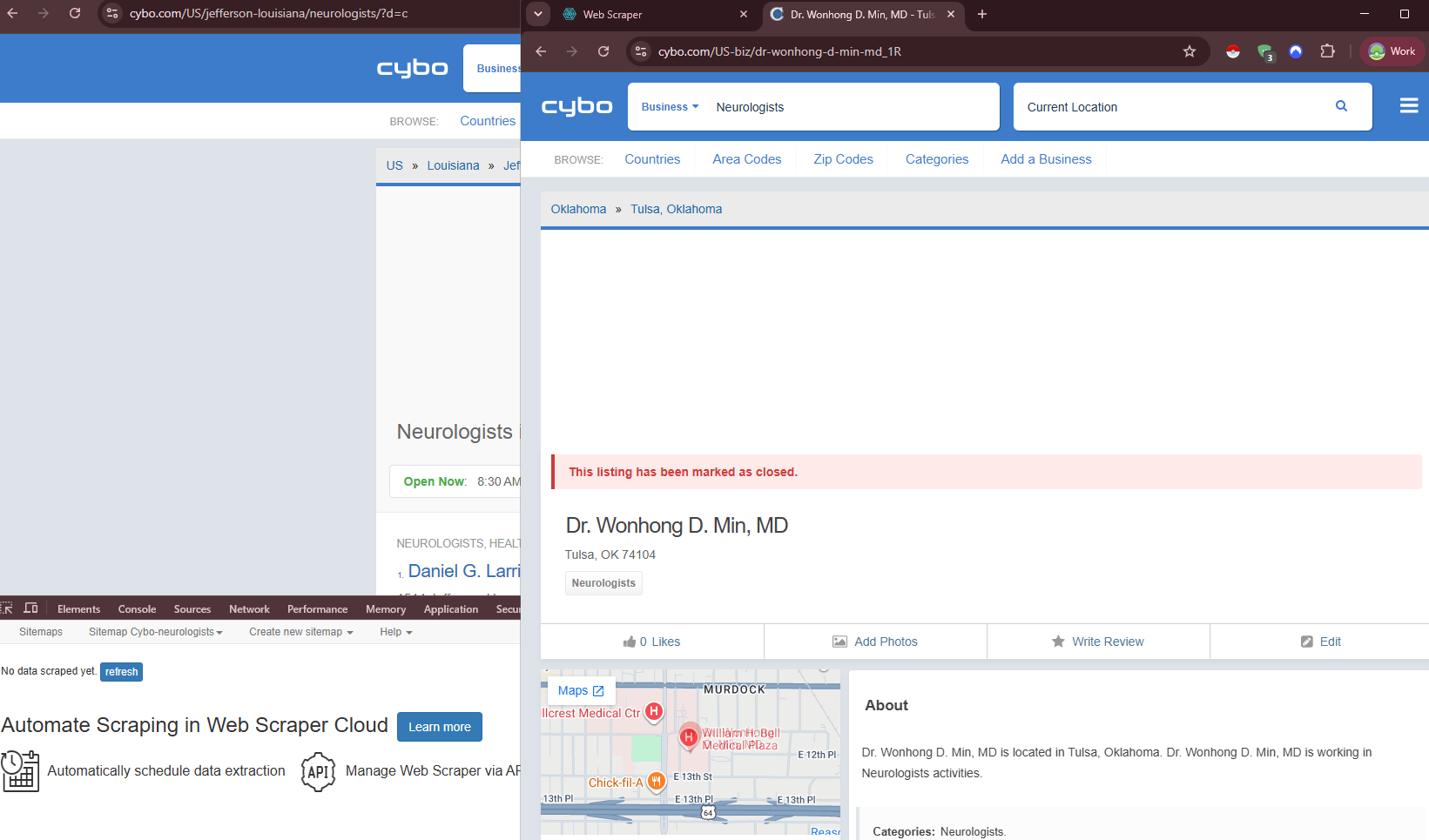This screenshot has width=1429, height=840.
Task: Open the Categories browse link
Action: tap(937, 159)
